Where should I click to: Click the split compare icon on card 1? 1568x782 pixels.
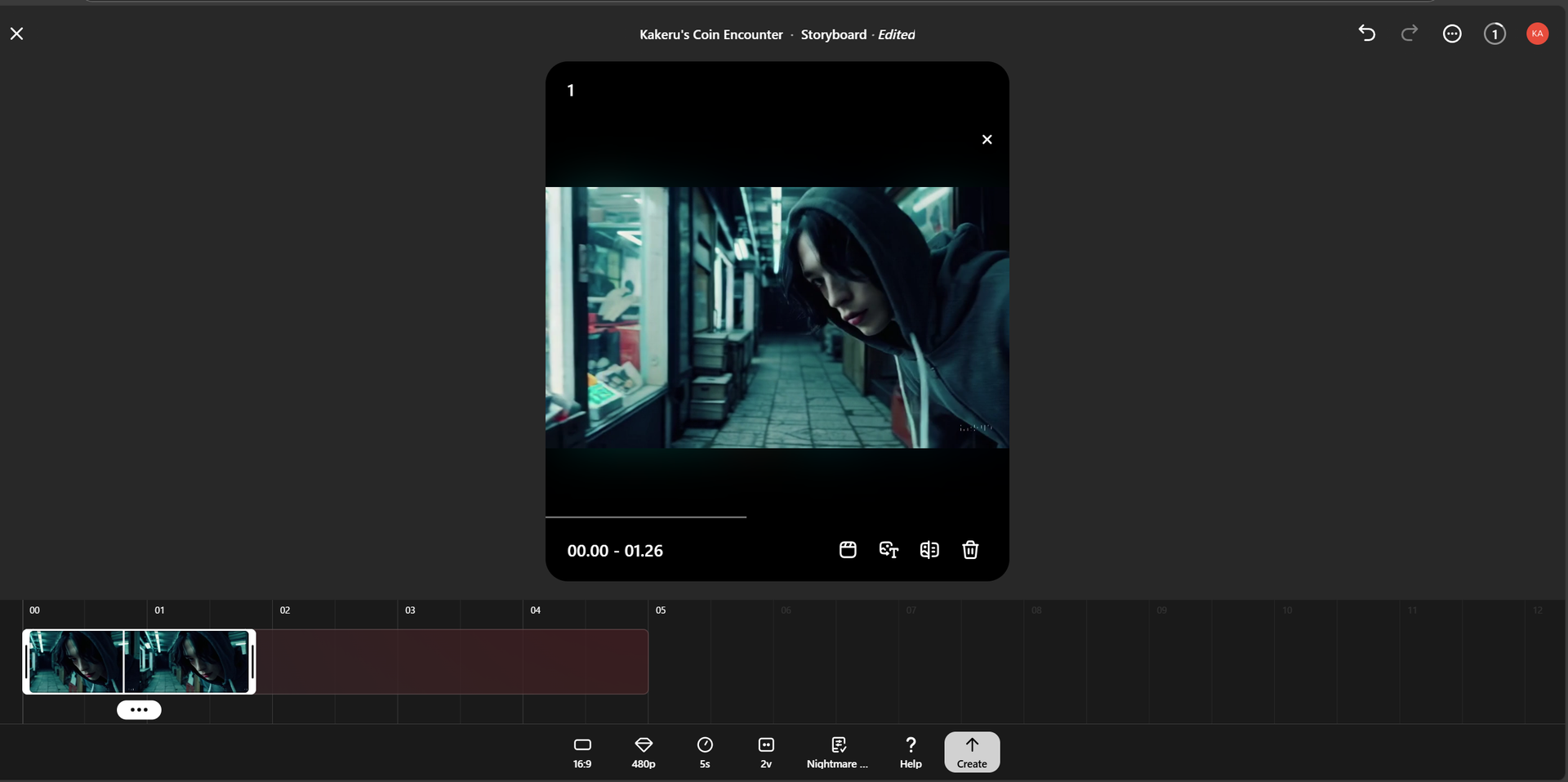(x=929, y=550)
